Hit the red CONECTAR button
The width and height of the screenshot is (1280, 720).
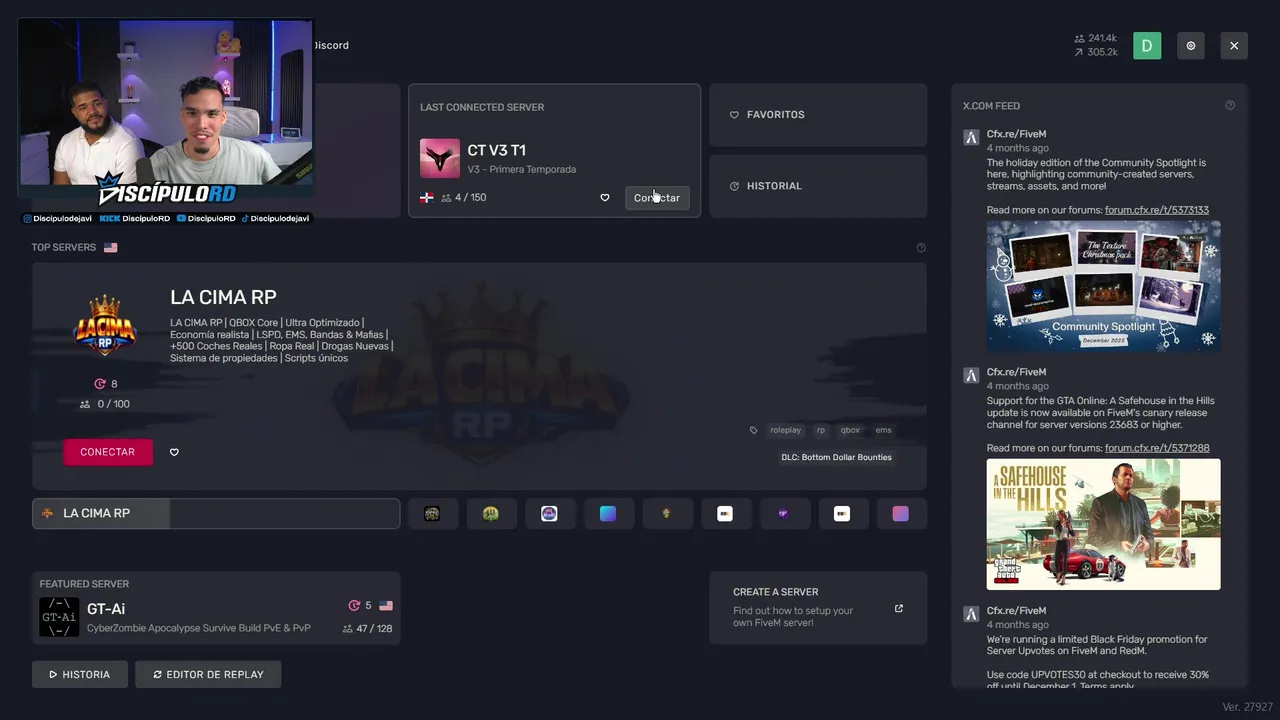pyautogui.click(x=108, y=452)
